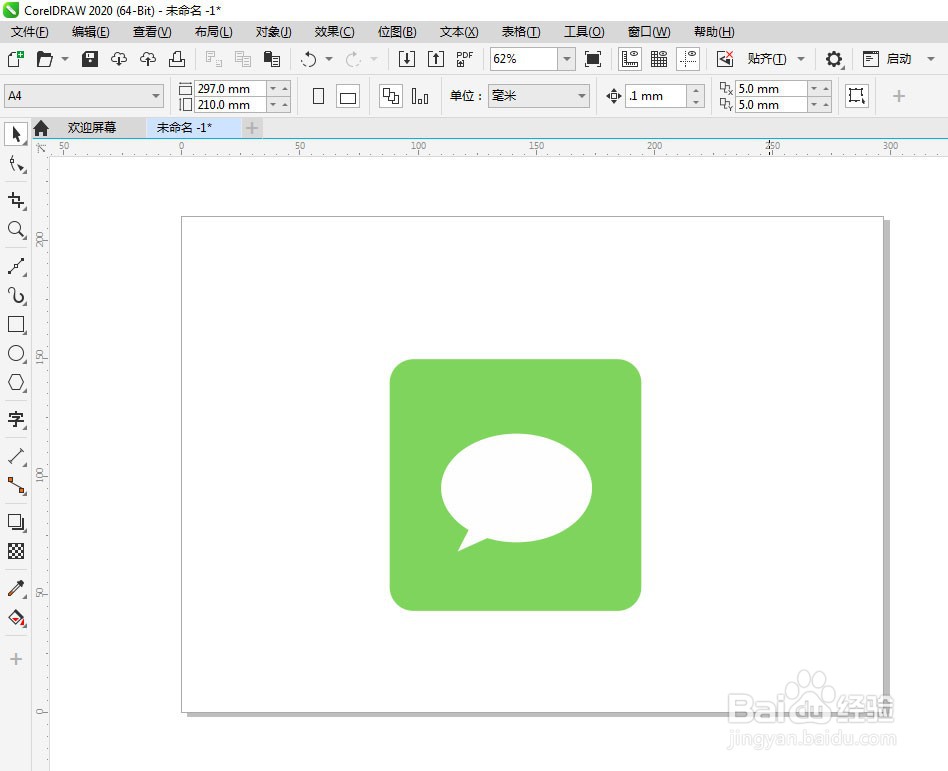The image size is (948, 771).
Task: Select the Text tool
Action: pyautogui.click(x=16, y=419)
